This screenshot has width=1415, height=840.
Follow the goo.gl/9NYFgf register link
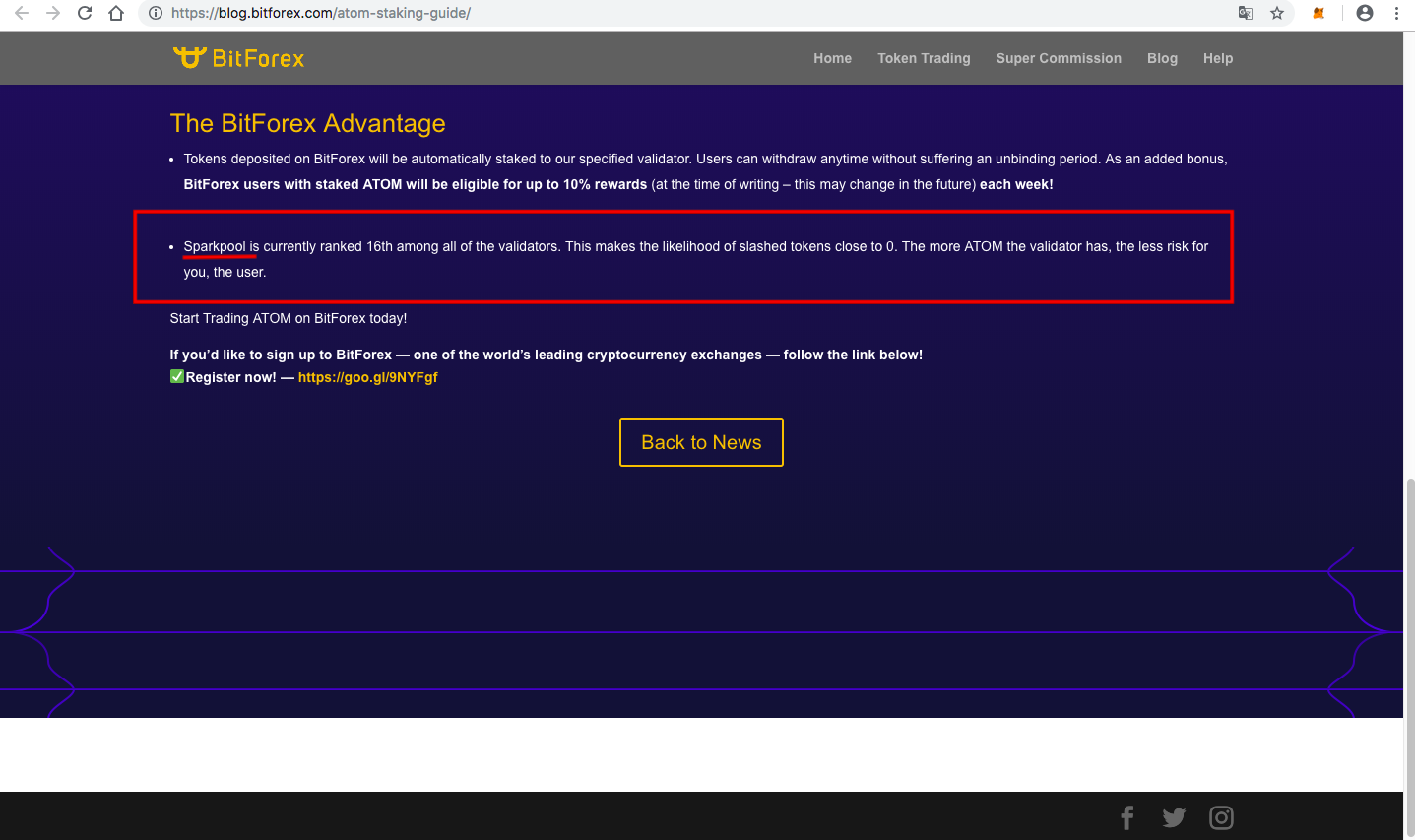coord(368,377)
